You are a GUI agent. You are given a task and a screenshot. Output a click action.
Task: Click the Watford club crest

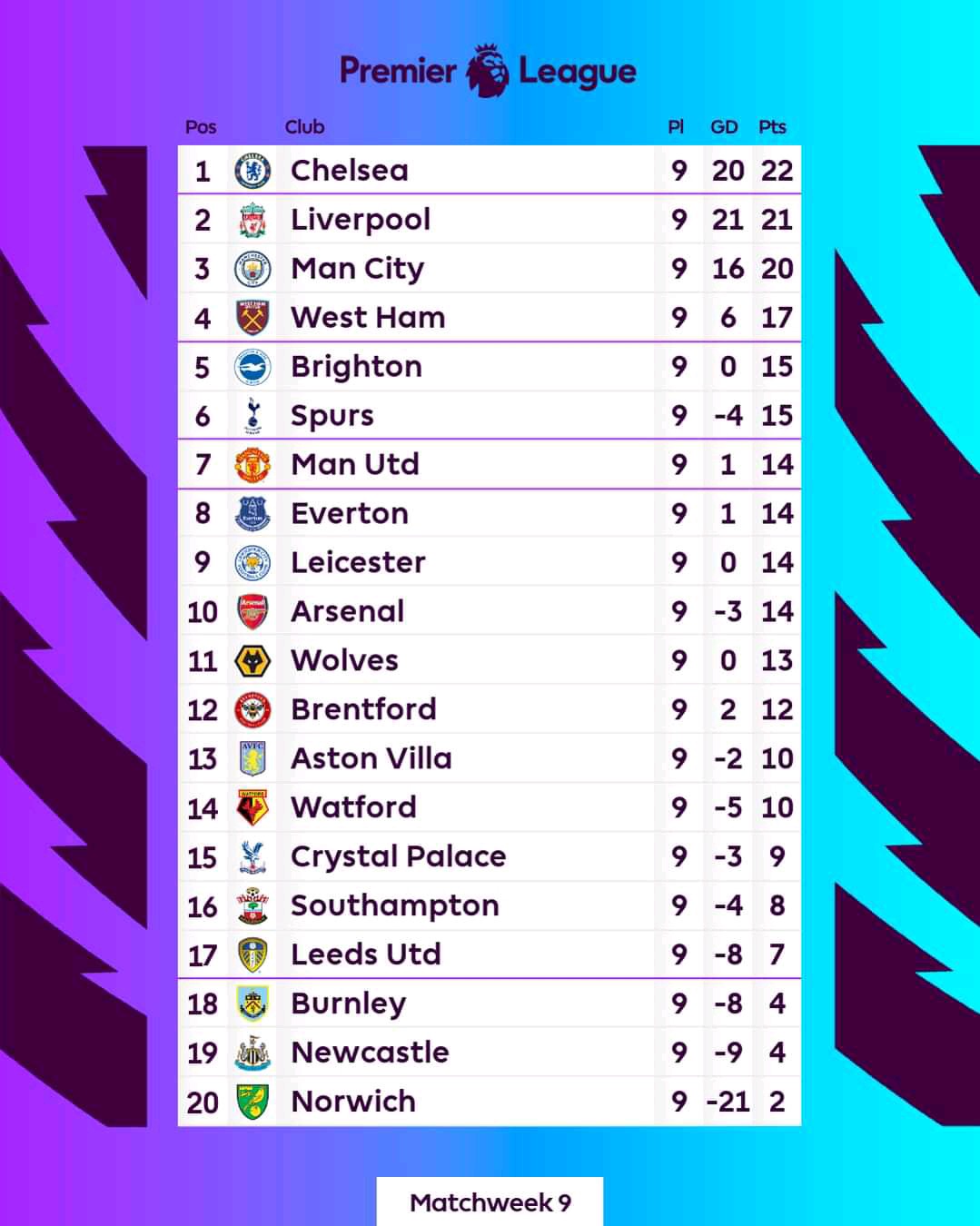[252, 807]
